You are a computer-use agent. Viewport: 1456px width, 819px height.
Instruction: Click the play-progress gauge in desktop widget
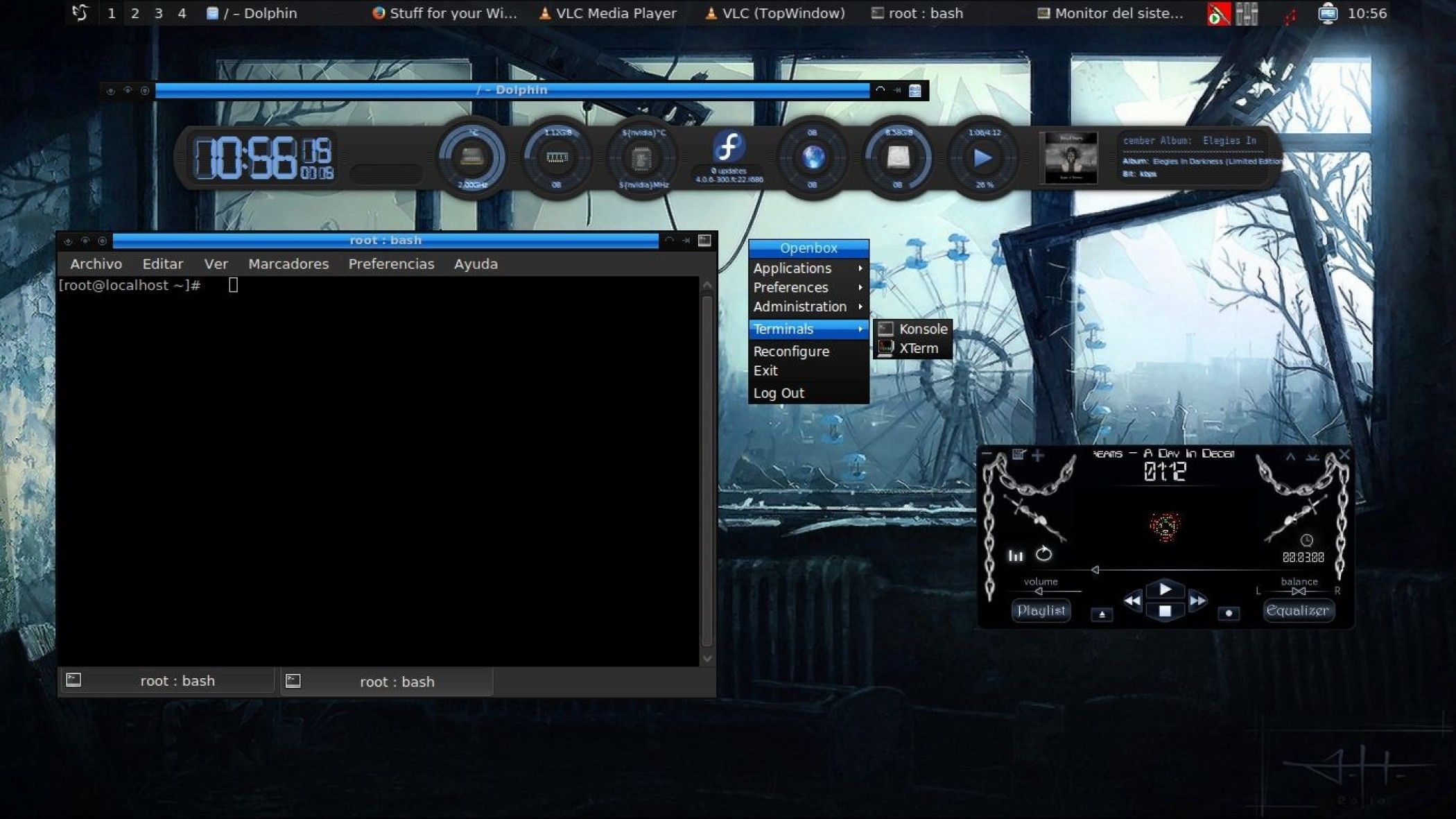pyautogui.click(x=983, y=158)
